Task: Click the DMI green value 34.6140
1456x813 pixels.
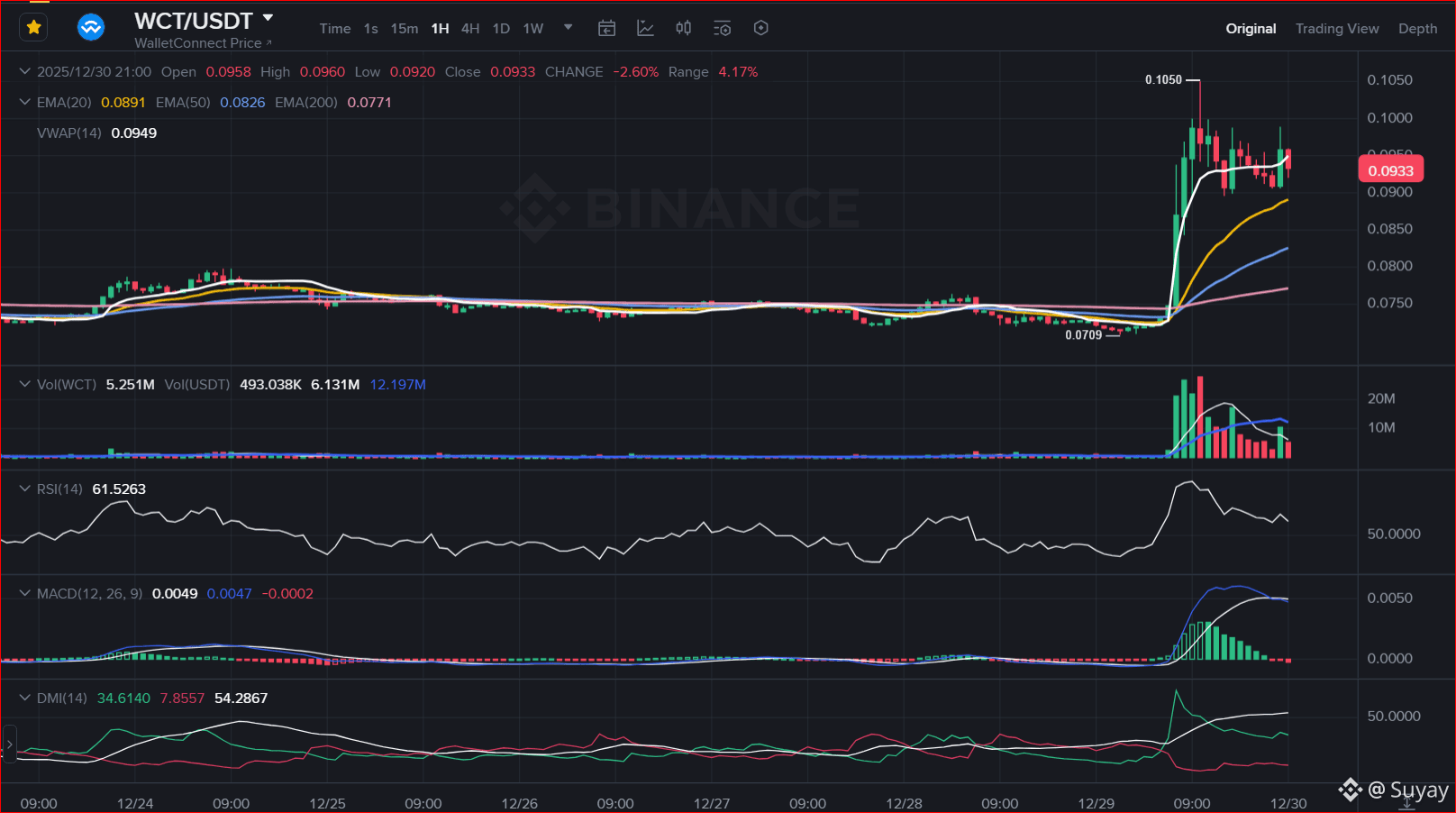Action: [123, 698]
